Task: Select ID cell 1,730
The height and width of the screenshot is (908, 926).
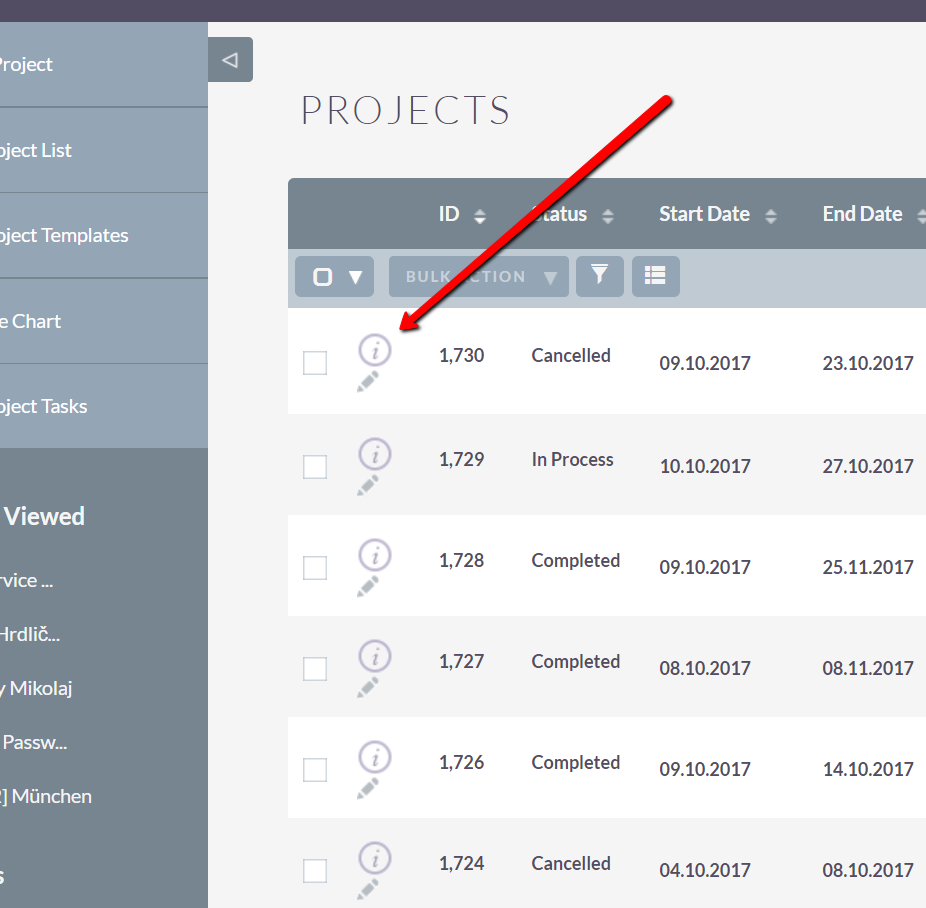Action: [x=461, y=355]
